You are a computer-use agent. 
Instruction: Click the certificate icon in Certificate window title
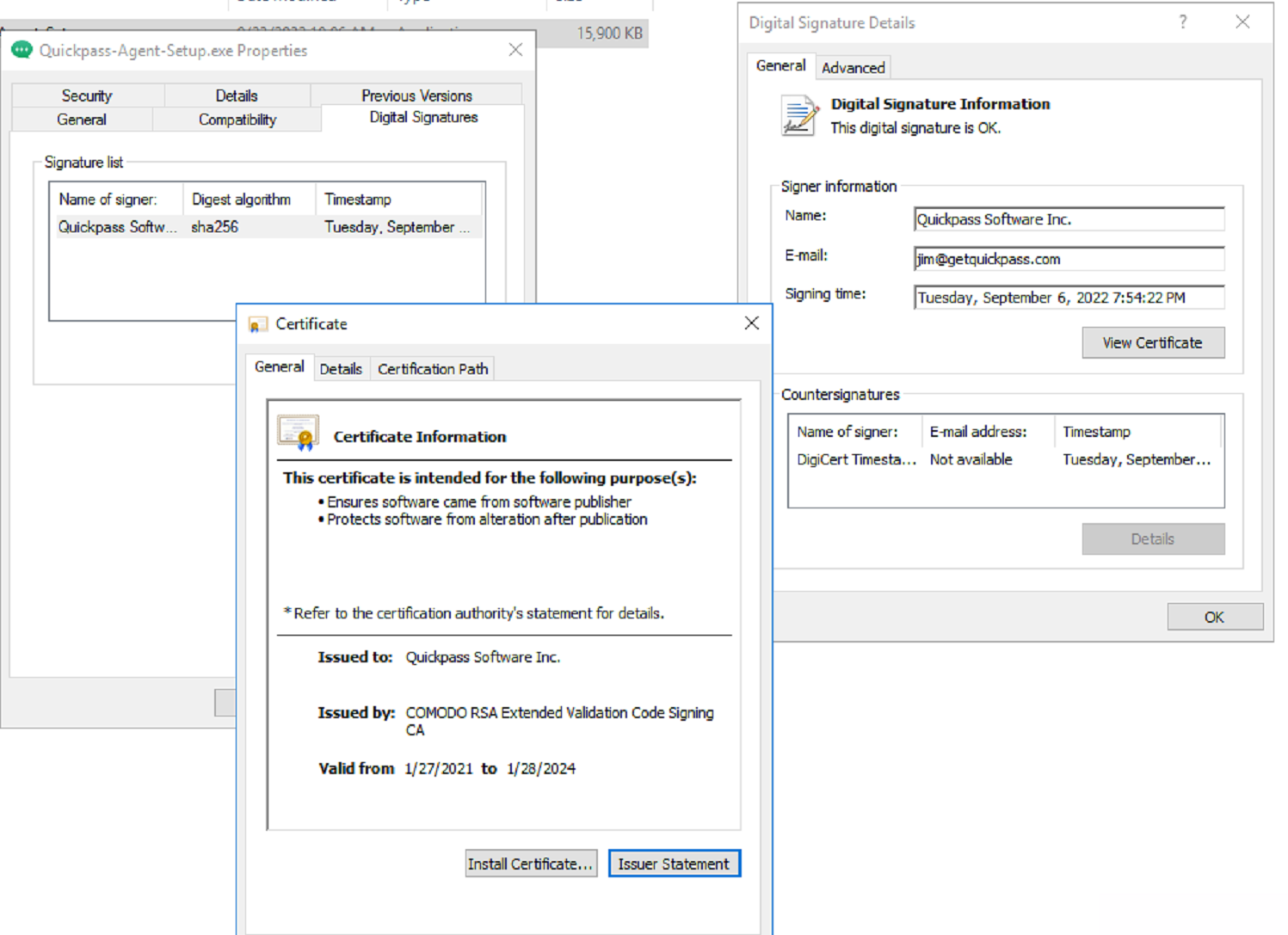pyautogui.click(x=257, y=324)
